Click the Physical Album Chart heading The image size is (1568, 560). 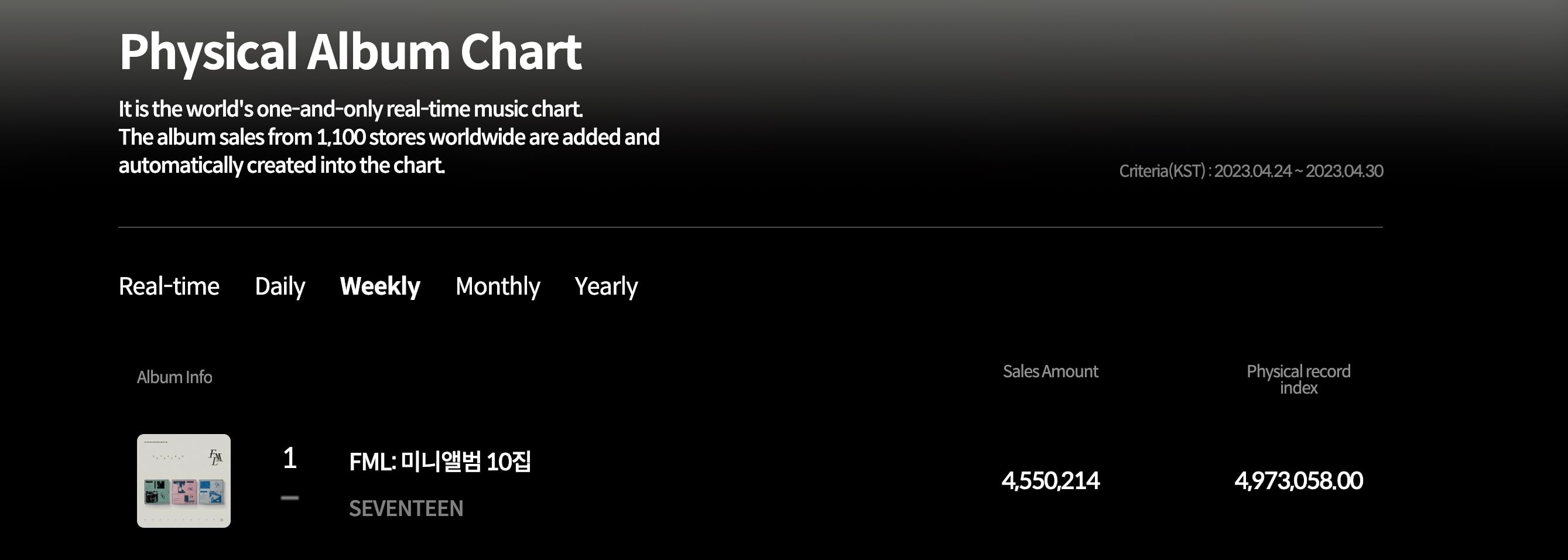coord(350,52)
